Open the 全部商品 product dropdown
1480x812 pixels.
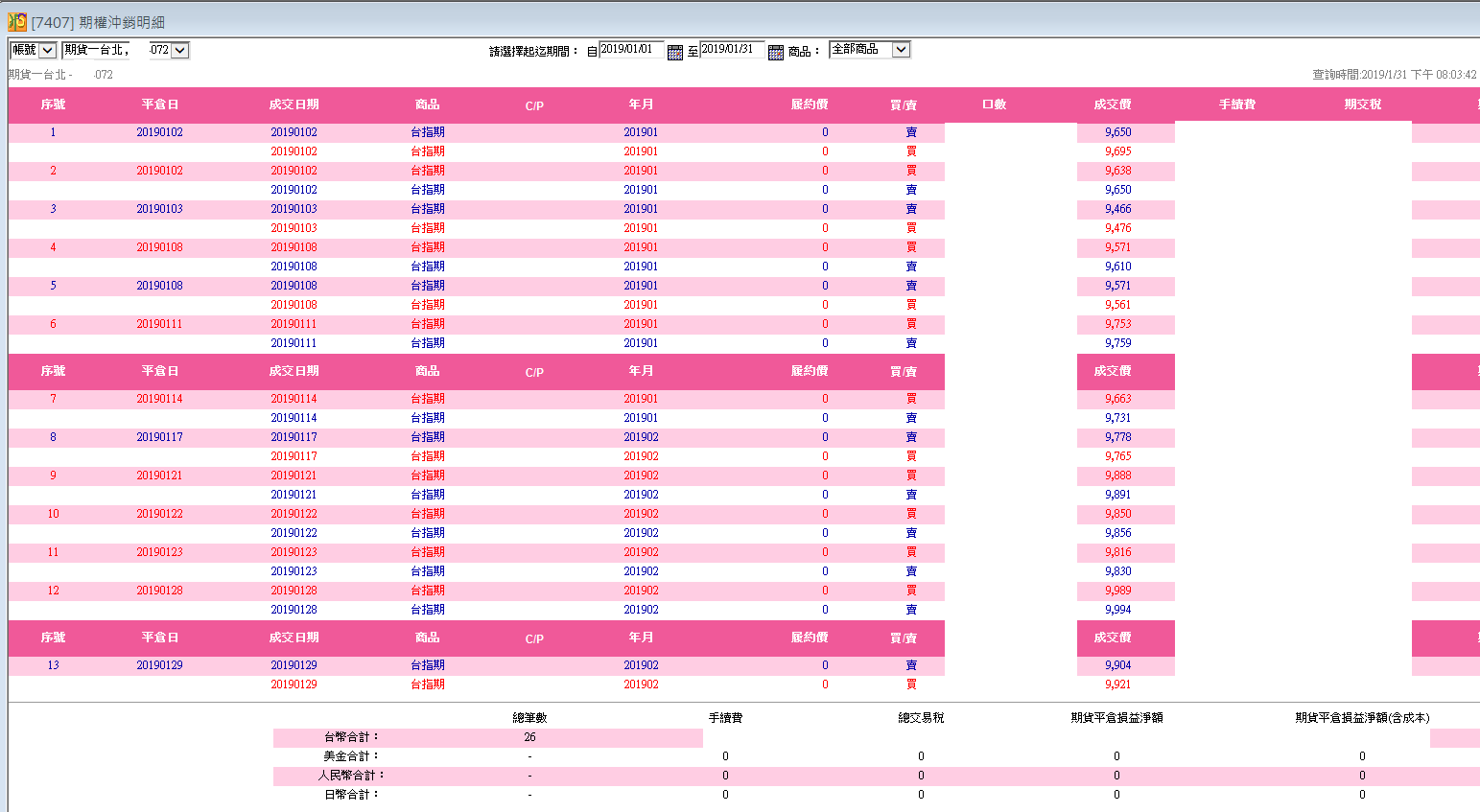[x=869, y=49]
